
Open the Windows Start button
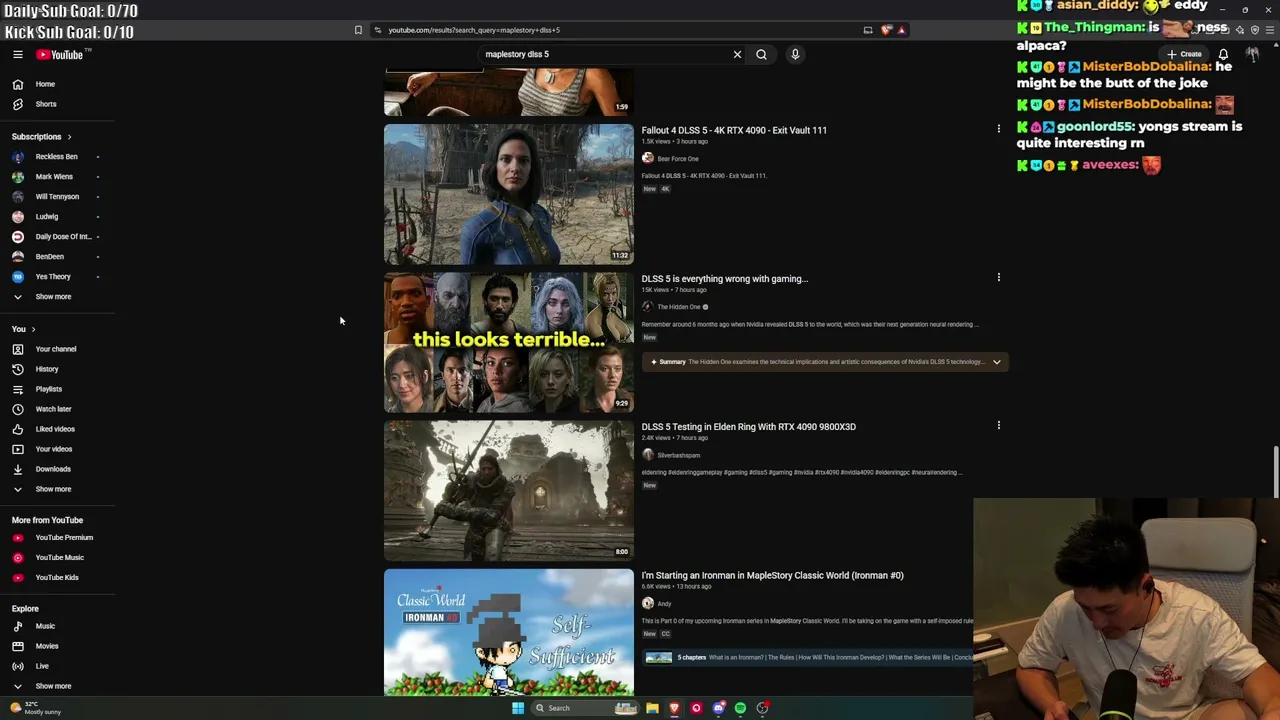pos(517,708)
